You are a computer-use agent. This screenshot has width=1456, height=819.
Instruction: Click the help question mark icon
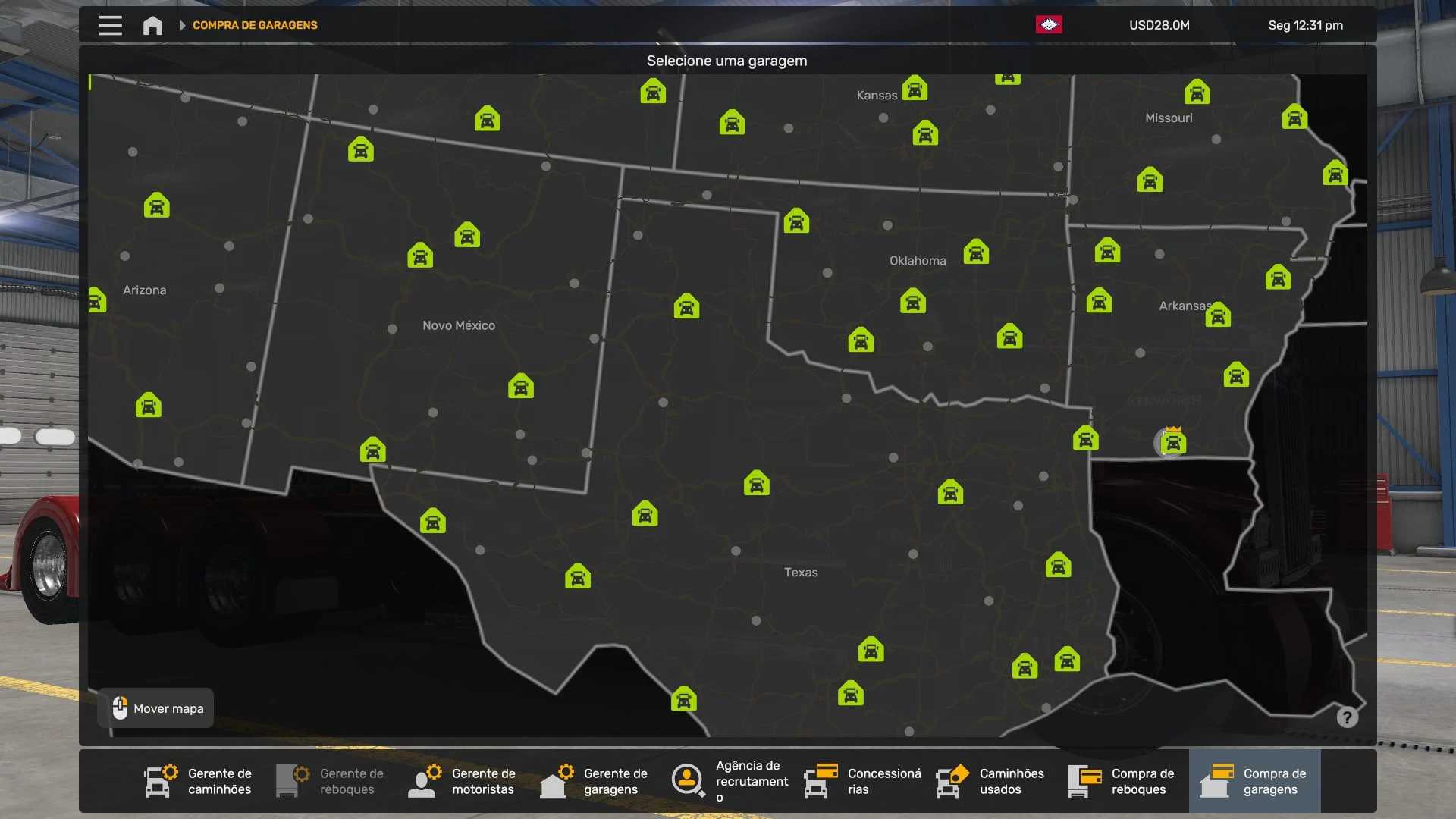[1347, 717]
